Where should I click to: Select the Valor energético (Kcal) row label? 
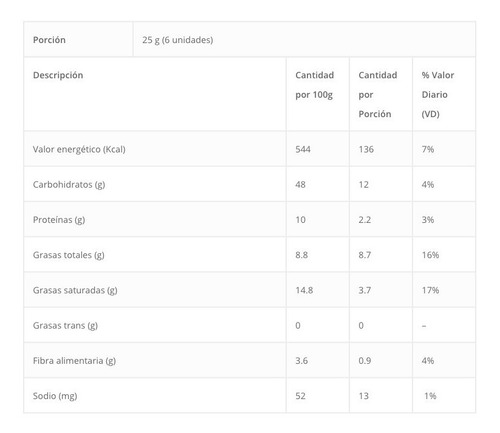79,149
